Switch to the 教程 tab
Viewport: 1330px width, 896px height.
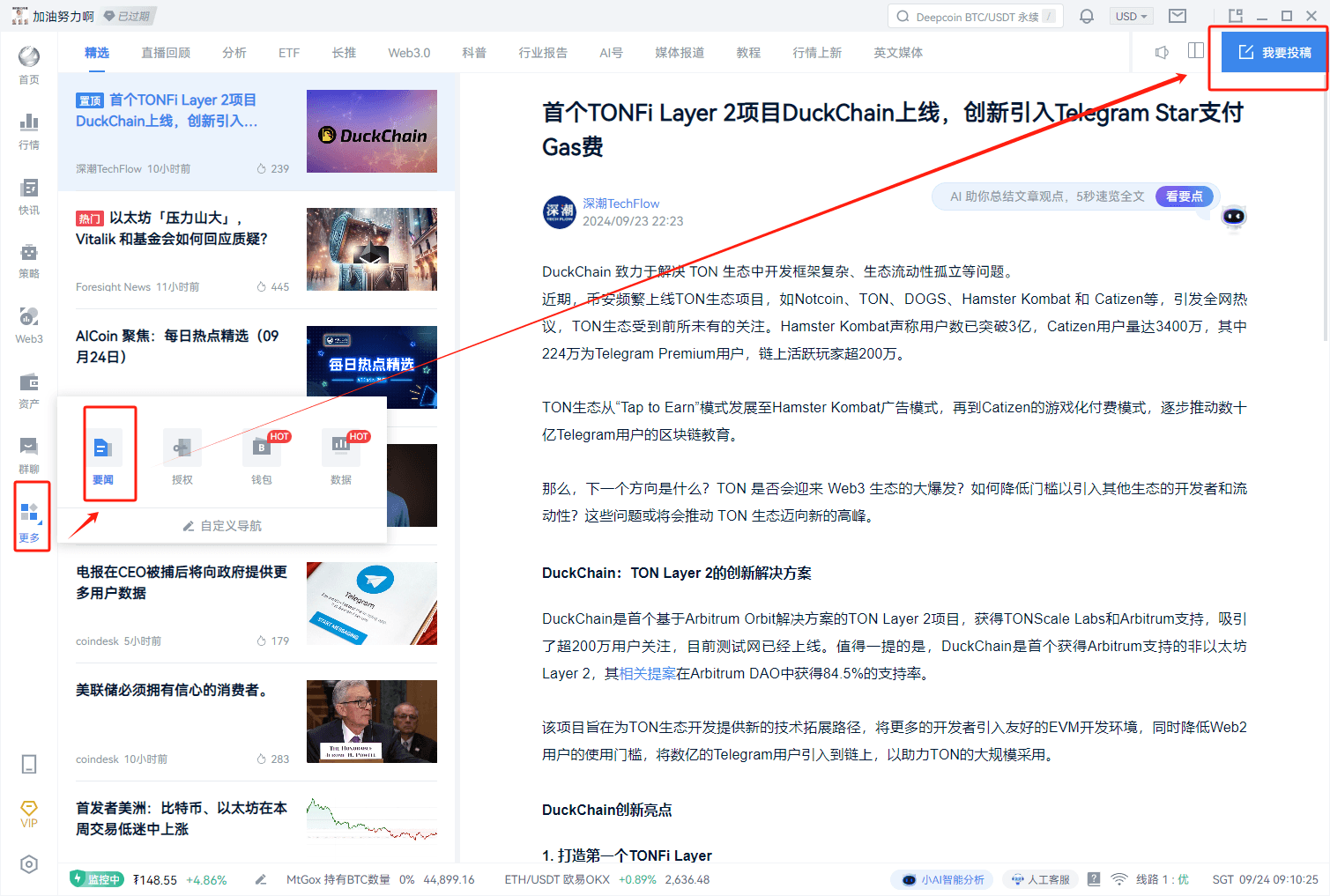[748, 53]
